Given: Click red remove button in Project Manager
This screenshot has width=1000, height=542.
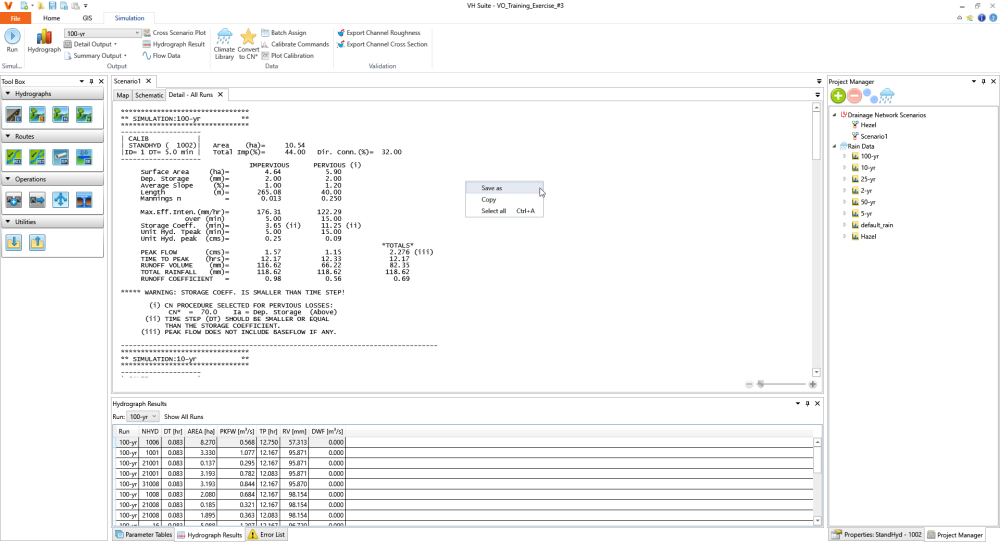Looking at the screenshot, I should click(855, 96).
